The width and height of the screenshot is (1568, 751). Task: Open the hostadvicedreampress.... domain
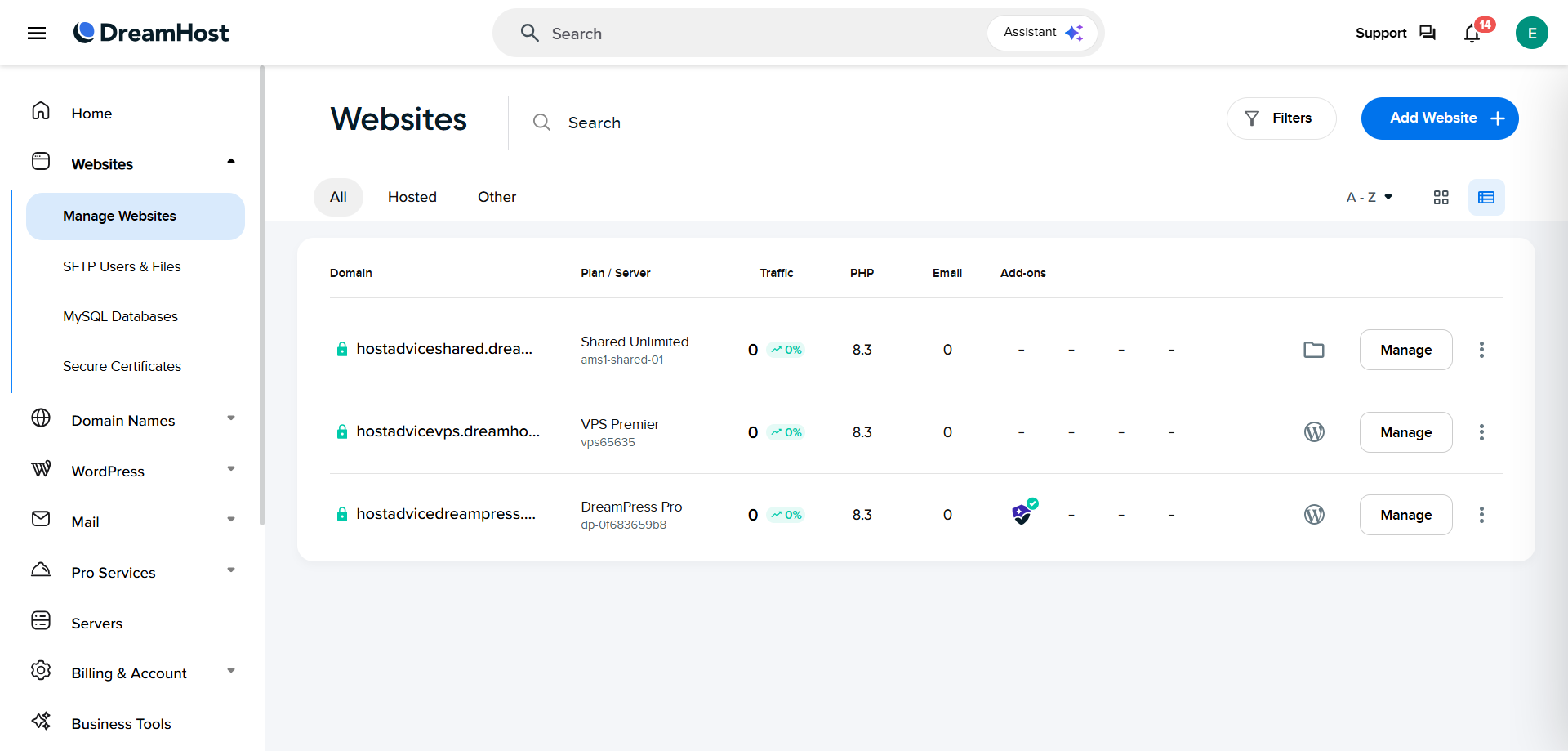[x=446, y=514]
